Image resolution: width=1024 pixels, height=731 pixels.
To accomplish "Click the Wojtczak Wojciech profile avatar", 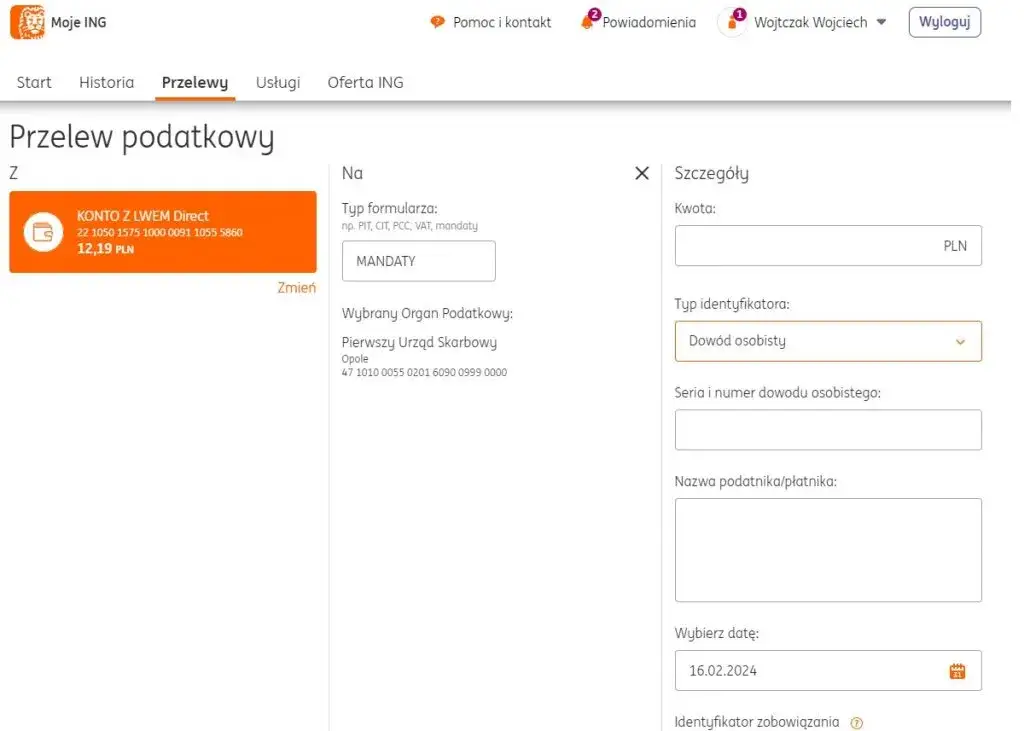I will (x=733, y=22).
